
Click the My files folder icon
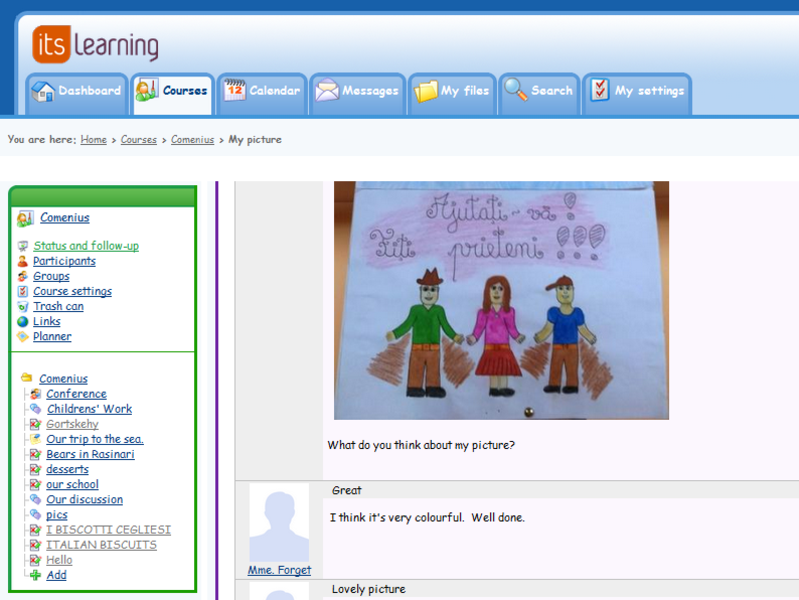pyautogui.click(x=425, y=91)
